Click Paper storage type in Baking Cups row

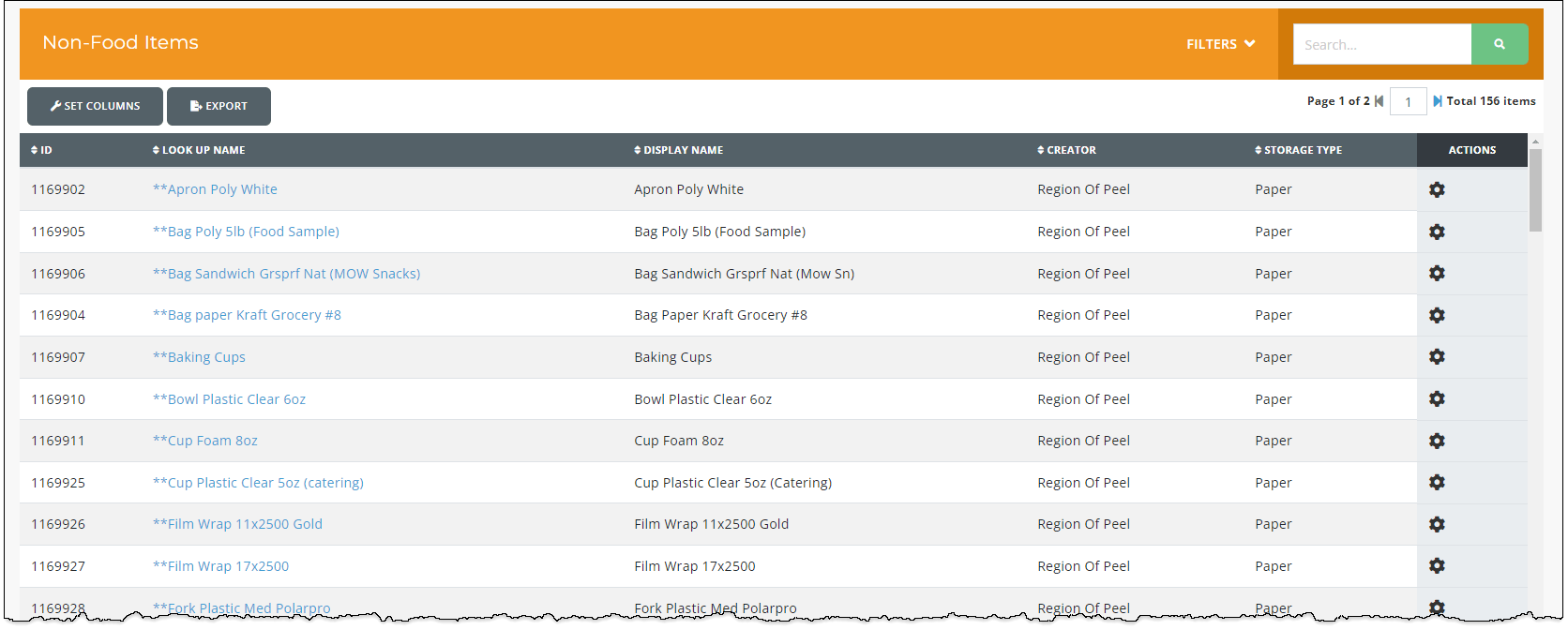[1273, 357]
